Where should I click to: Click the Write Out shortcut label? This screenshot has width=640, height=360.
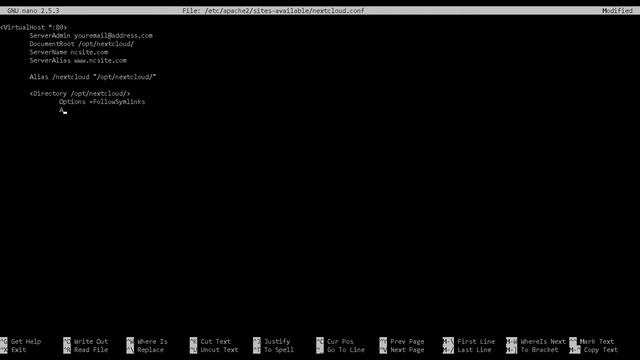(x=91, y=341)
